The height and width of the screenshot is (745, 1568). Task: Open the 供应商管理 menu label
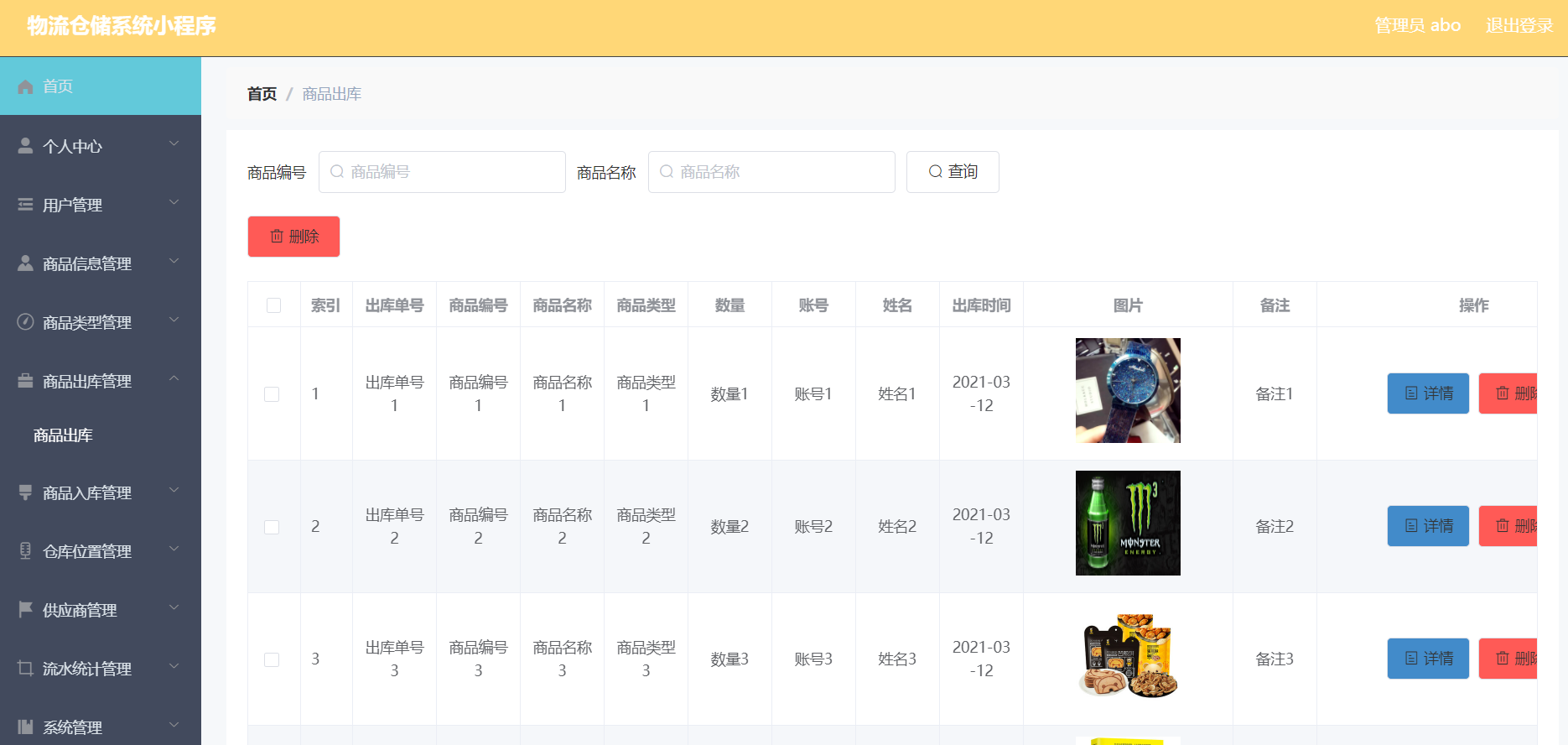click(x=80, y=610)
